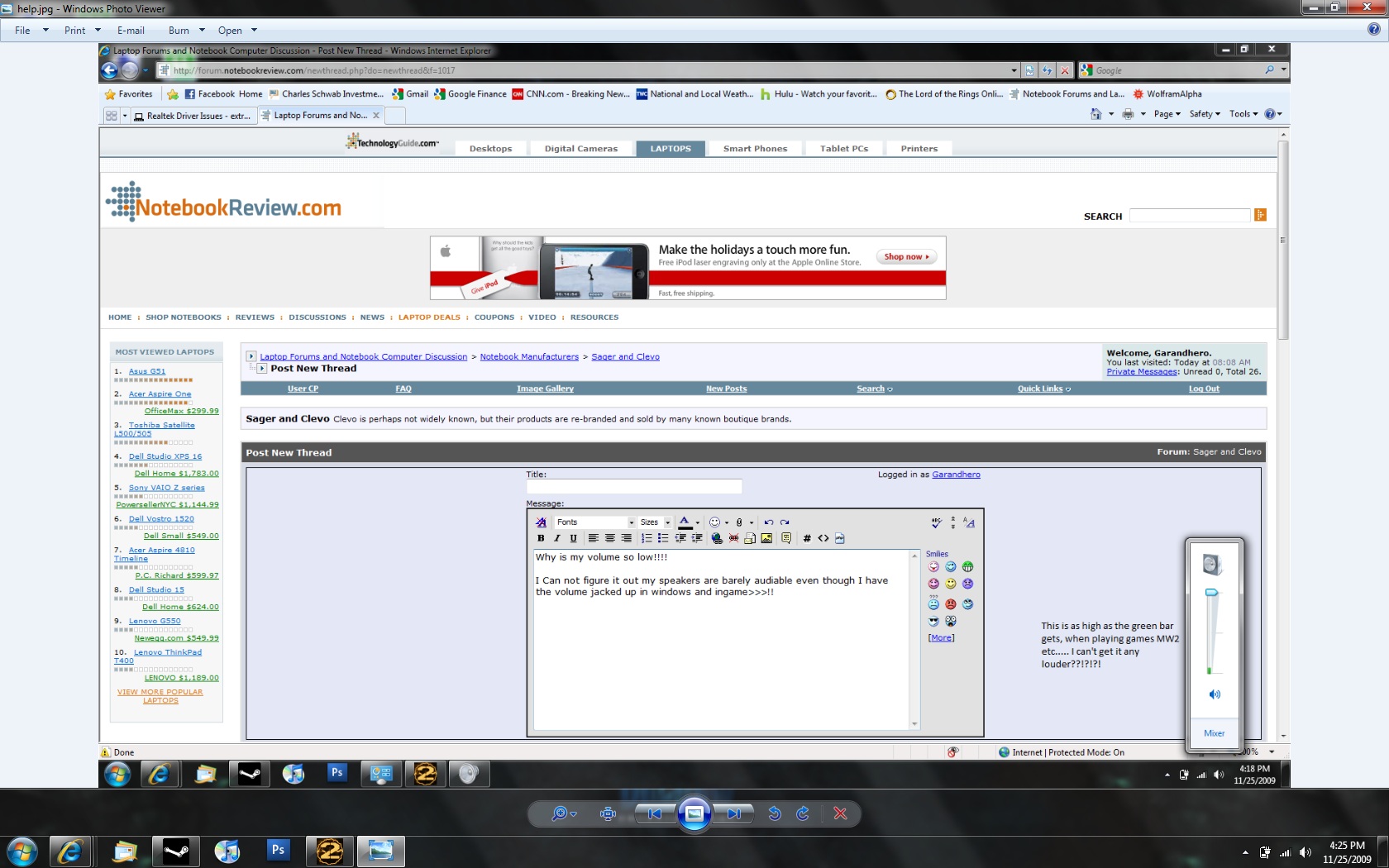Rotate the photo clockwise
Viewport: 1389px width, 868px height.
(802, 813)
